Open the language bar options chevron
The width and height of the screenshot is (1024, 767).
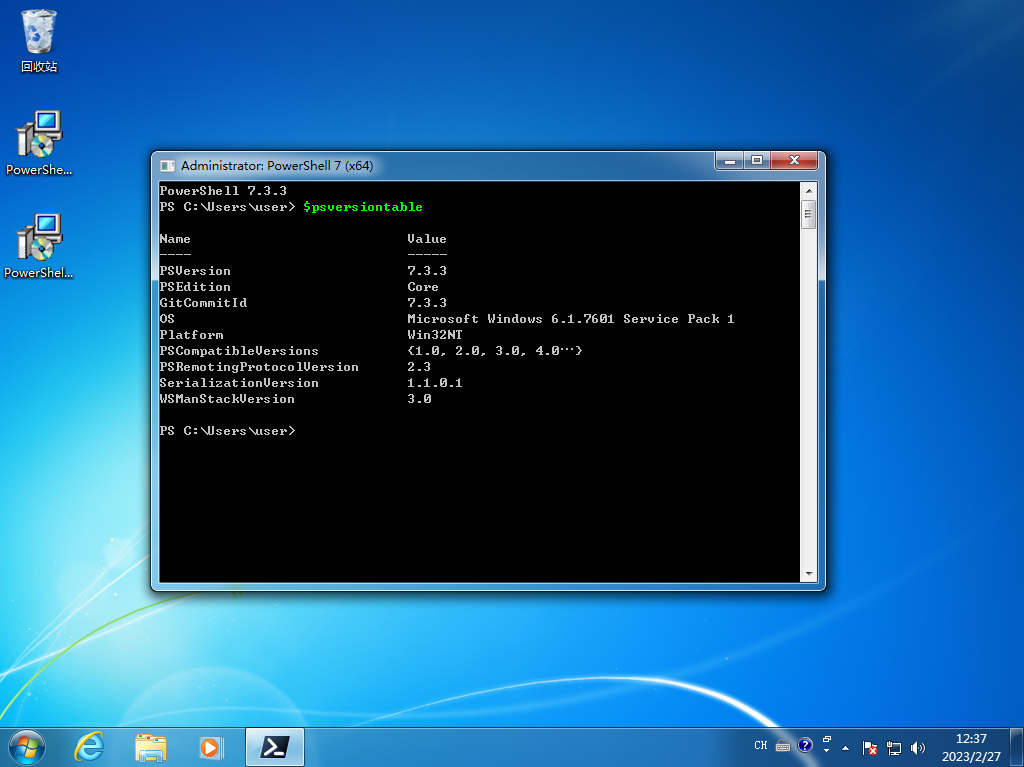point(826,747)
